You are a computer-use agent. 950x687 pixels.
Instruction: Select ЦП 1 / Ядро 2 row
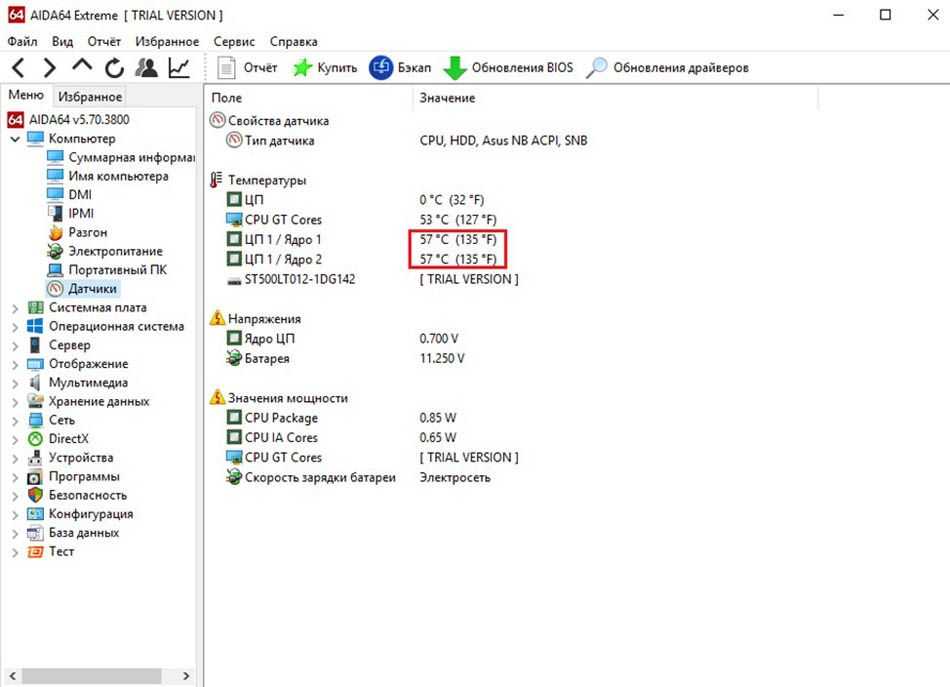click(361, 259)
